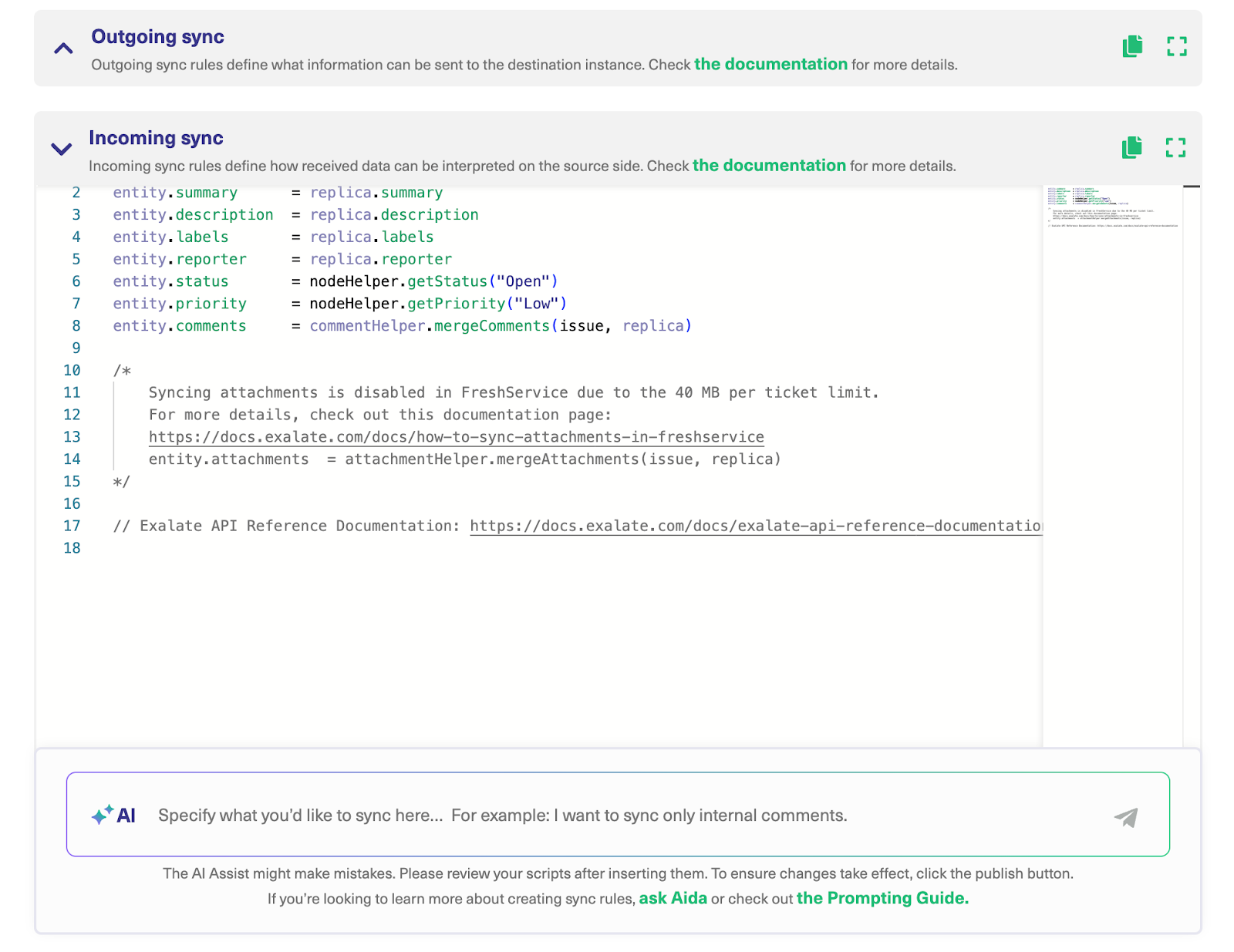The width and height of the screenshot is (1234, 952).
Task: Open documentation link under Incoming sync
Action: click(768, 165)
